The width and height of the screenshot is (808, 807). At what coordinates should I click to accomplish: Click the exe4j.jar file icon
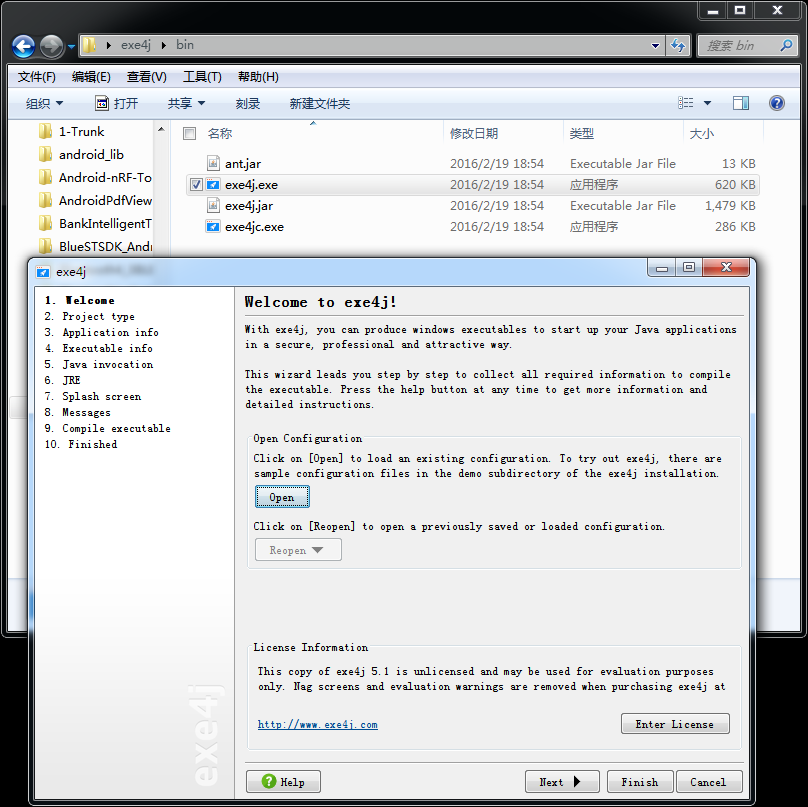coord(213,206)
